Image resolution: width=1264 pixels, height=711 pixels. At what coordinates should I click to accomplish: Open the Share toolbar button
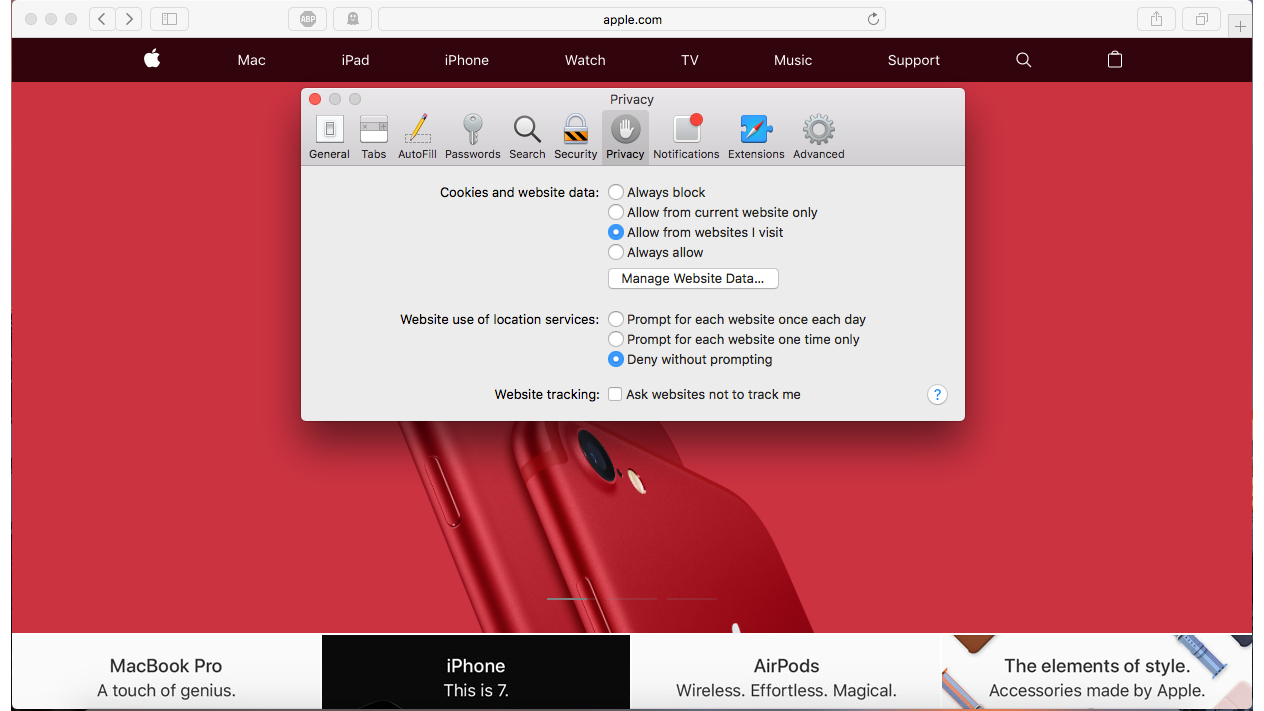(1156, 19)
